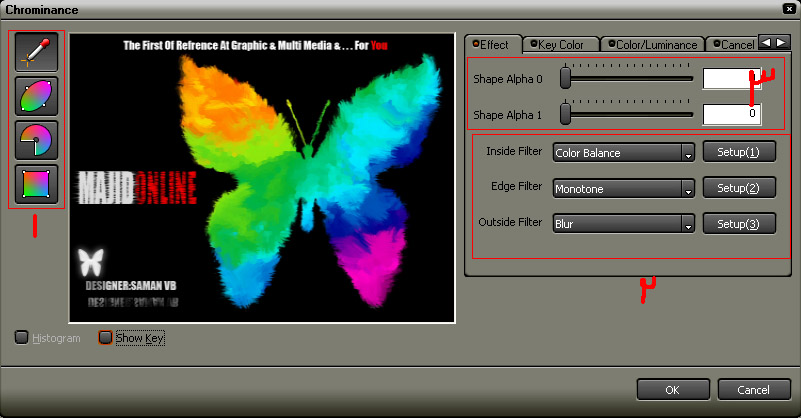Click the Setup(2) button
The image size is (801, 418).
pos(739,188)
